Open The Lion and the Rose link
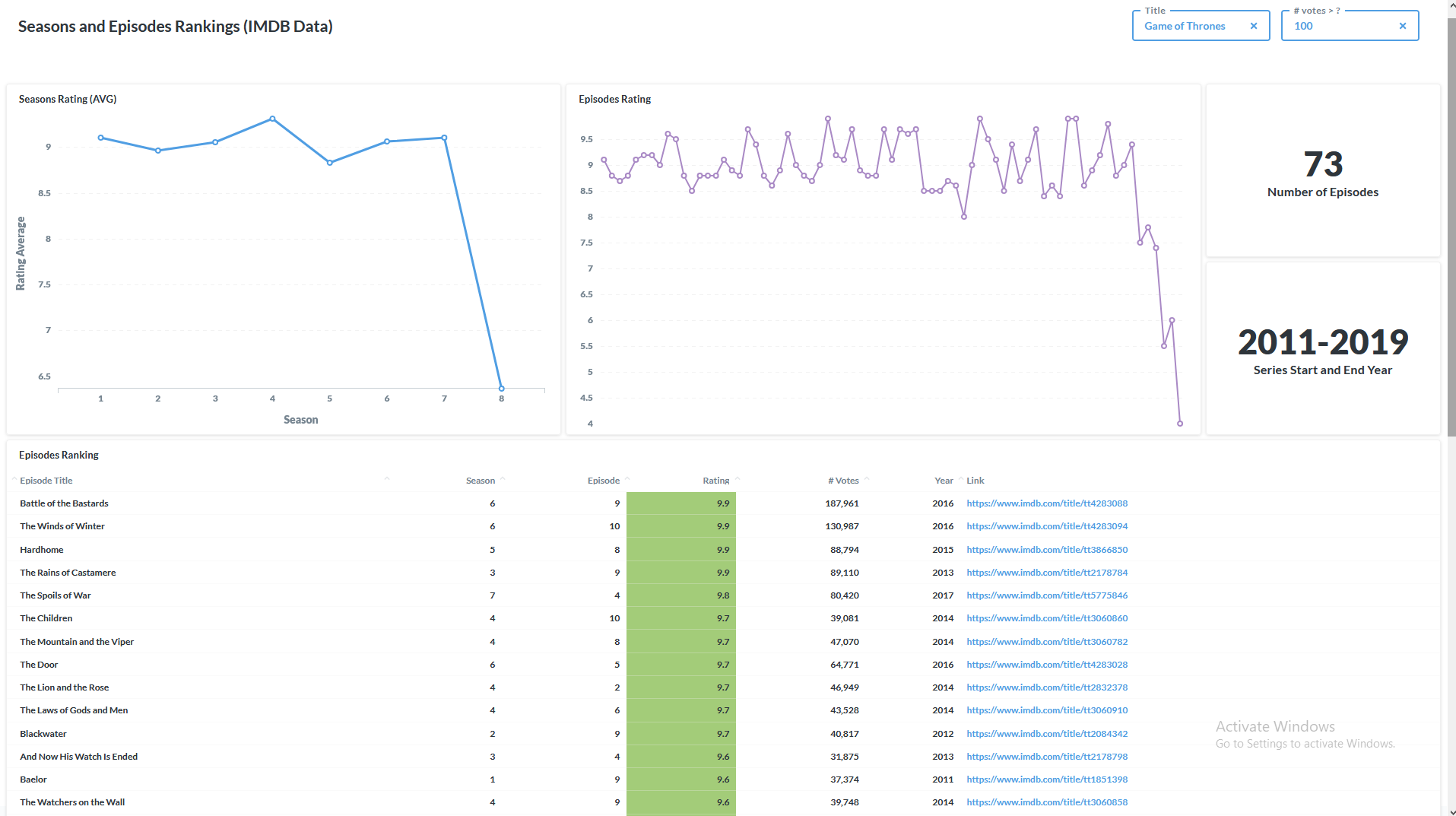The height and width of the screenshot is (816, 1456). tap(1047, 687)
